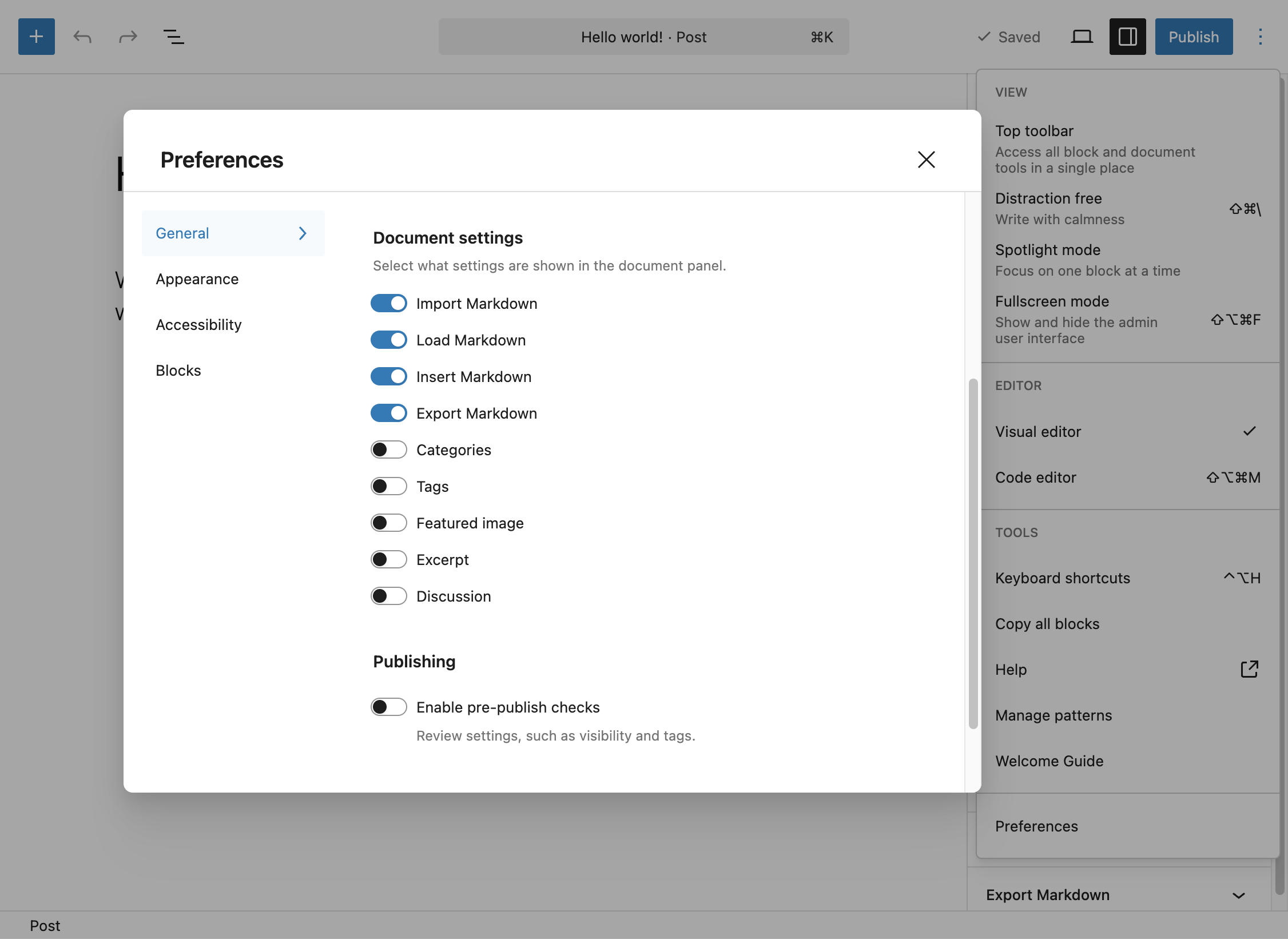Open the block inserter

(x=35, y=37)
